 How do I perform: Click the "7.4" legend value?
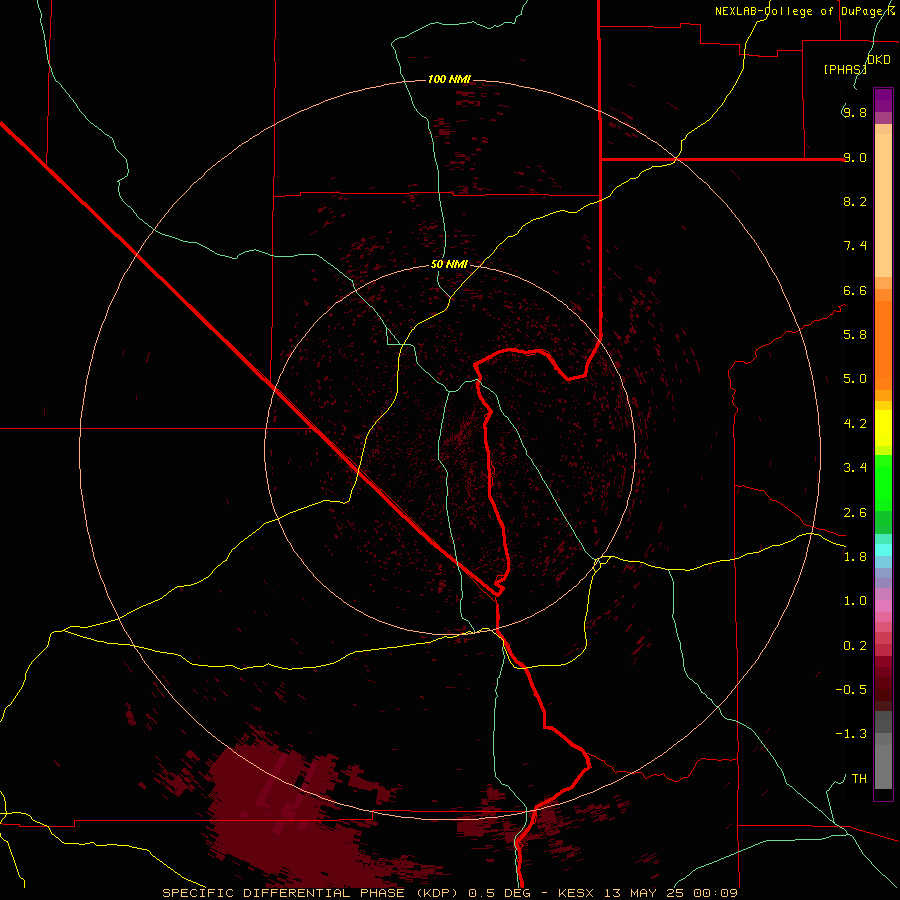coord(855,246)
